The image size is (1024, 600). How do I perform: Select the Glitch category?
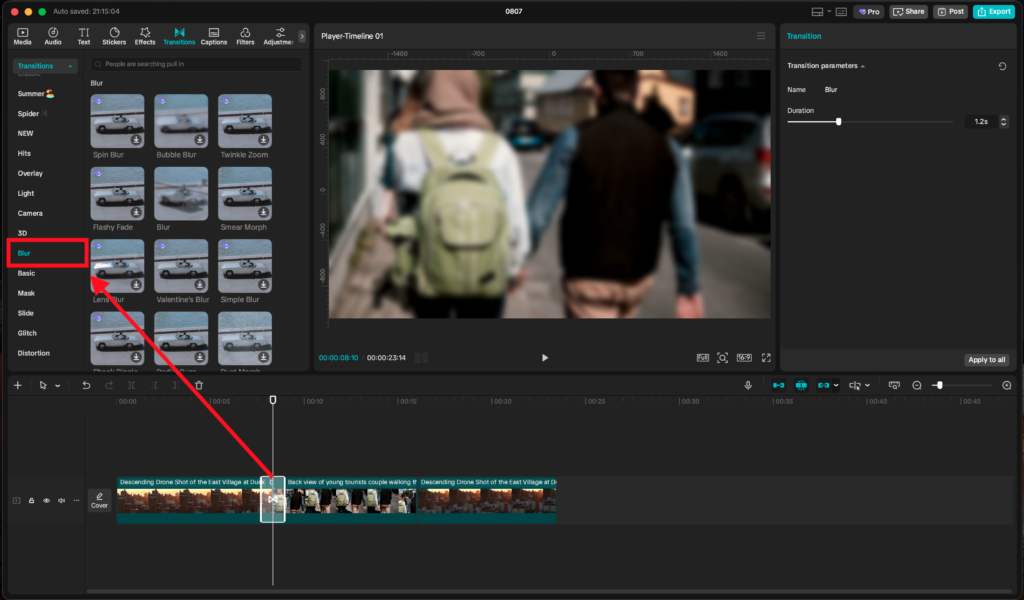[x=27, y=333]
